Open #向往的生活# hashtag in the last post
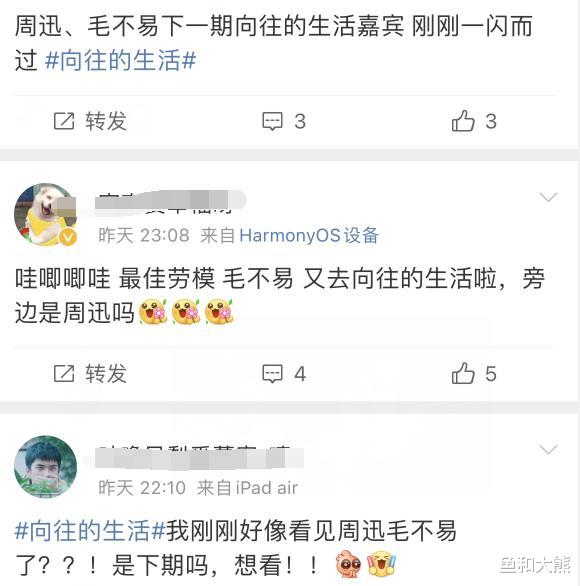580x586 pixels. click(x=90, y=531)
